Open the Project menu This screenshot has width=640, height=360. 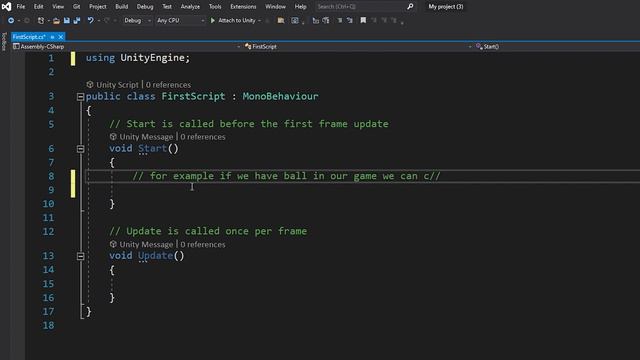tap(98, 7)
